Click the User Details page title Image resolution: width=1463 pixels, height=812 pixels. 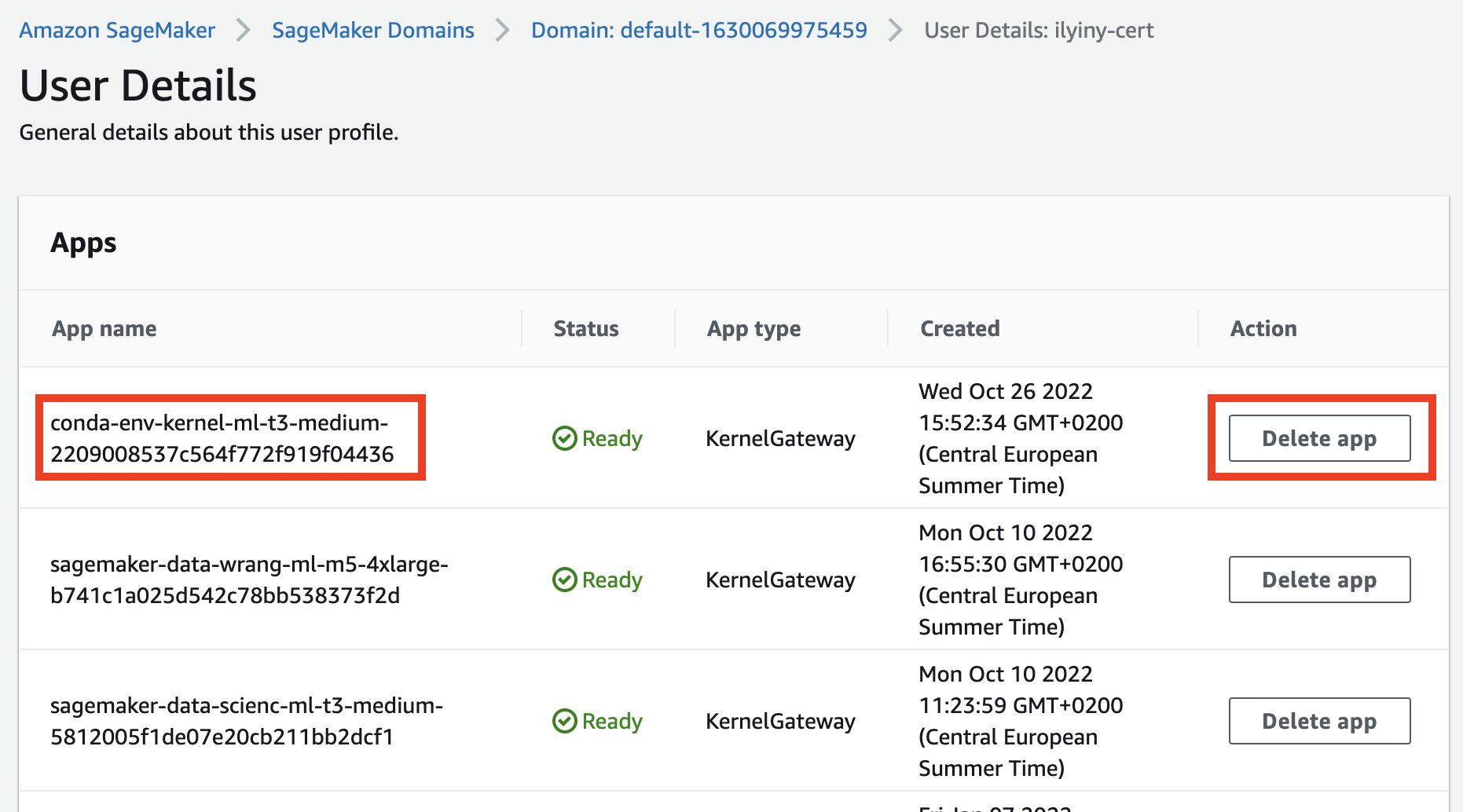(138, 85)
